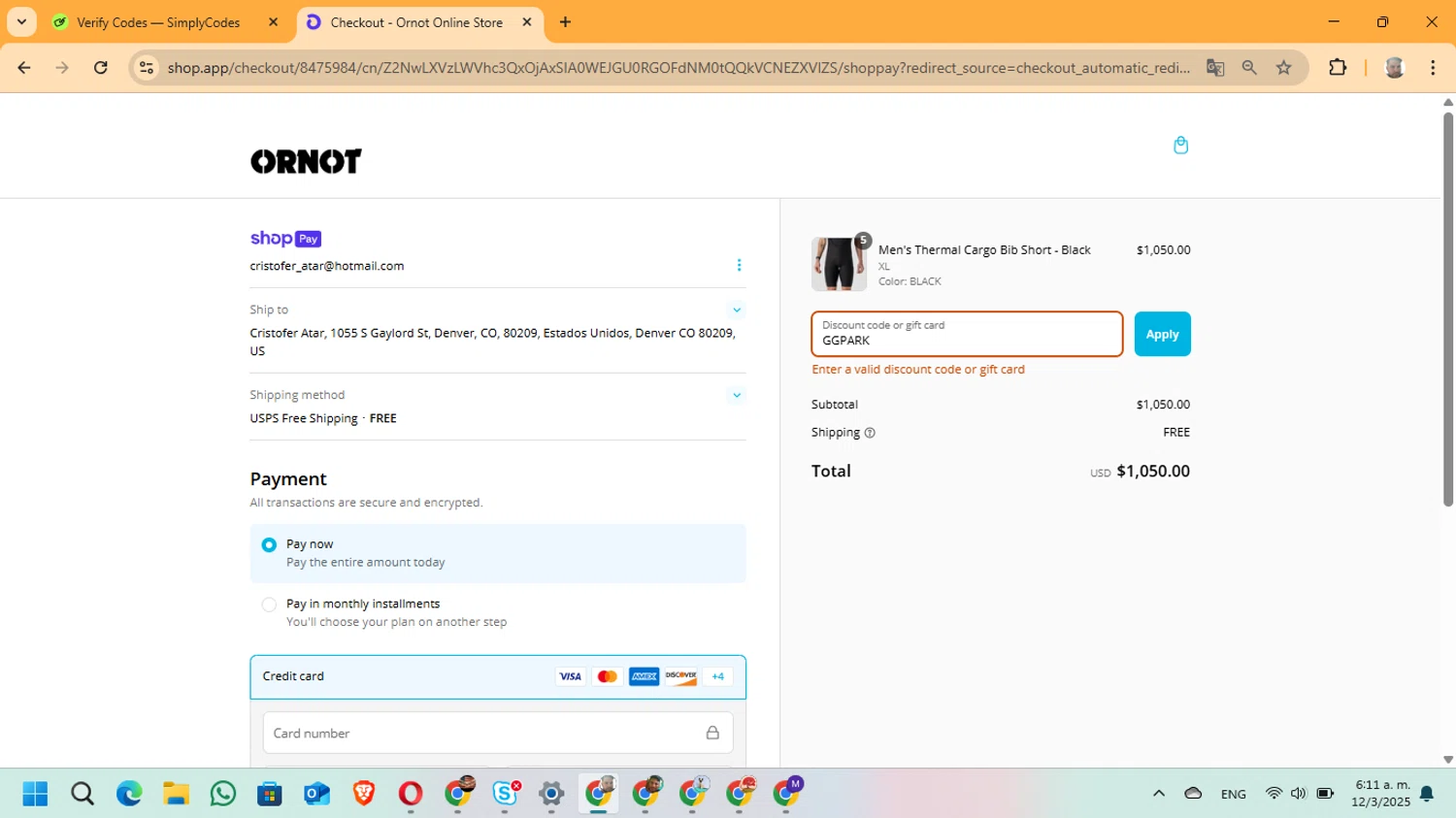1456x818 pixels.
Task: Click the Shop Pay logo
Action: point(285,239)
